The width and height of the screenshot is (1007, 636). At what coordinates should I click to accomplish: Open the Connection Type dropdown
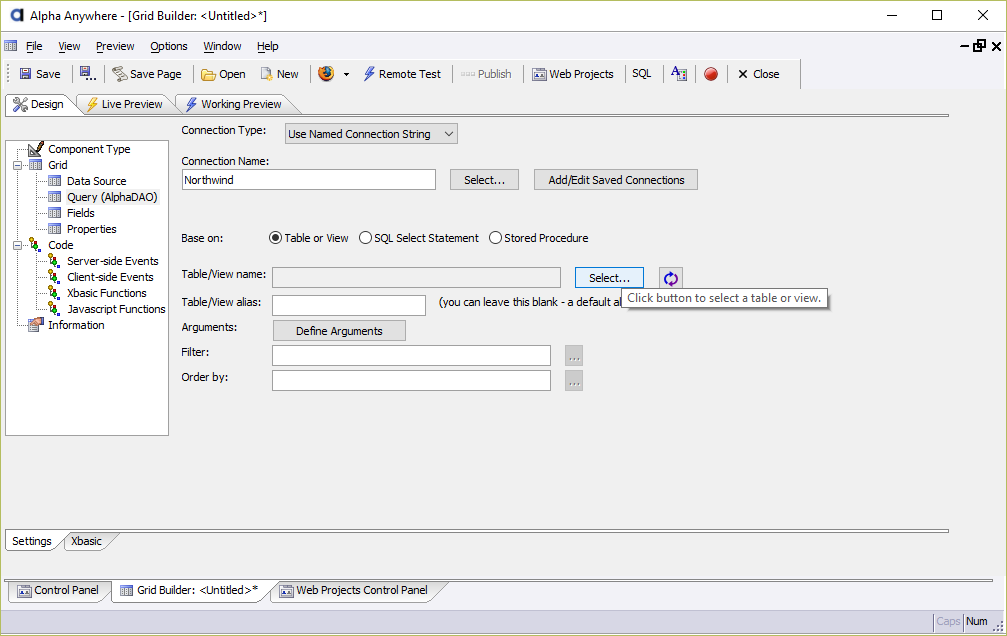(371, 134)
